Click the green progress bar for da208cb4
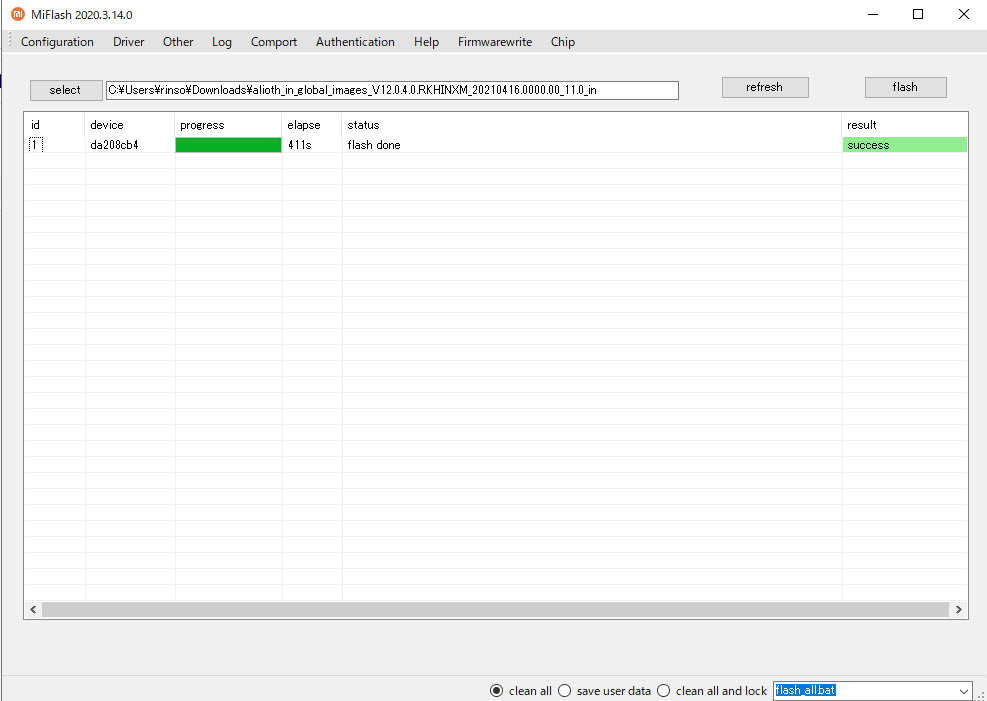Image resolution: width=987 pixels, height=701 pixels. click(228, 145)
